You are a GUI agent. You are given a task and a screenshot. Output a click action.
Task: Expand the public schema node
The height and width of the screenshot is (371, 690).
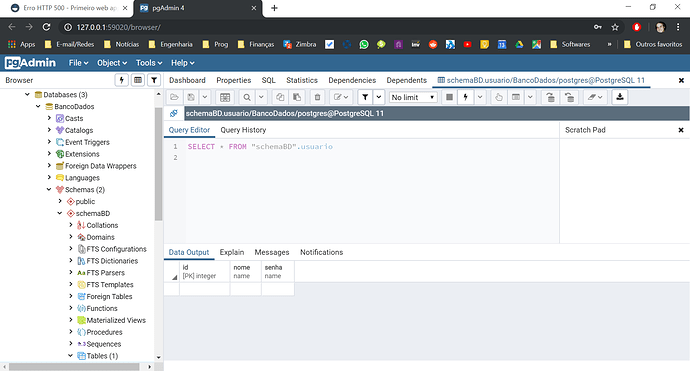[x=60, y=202]
